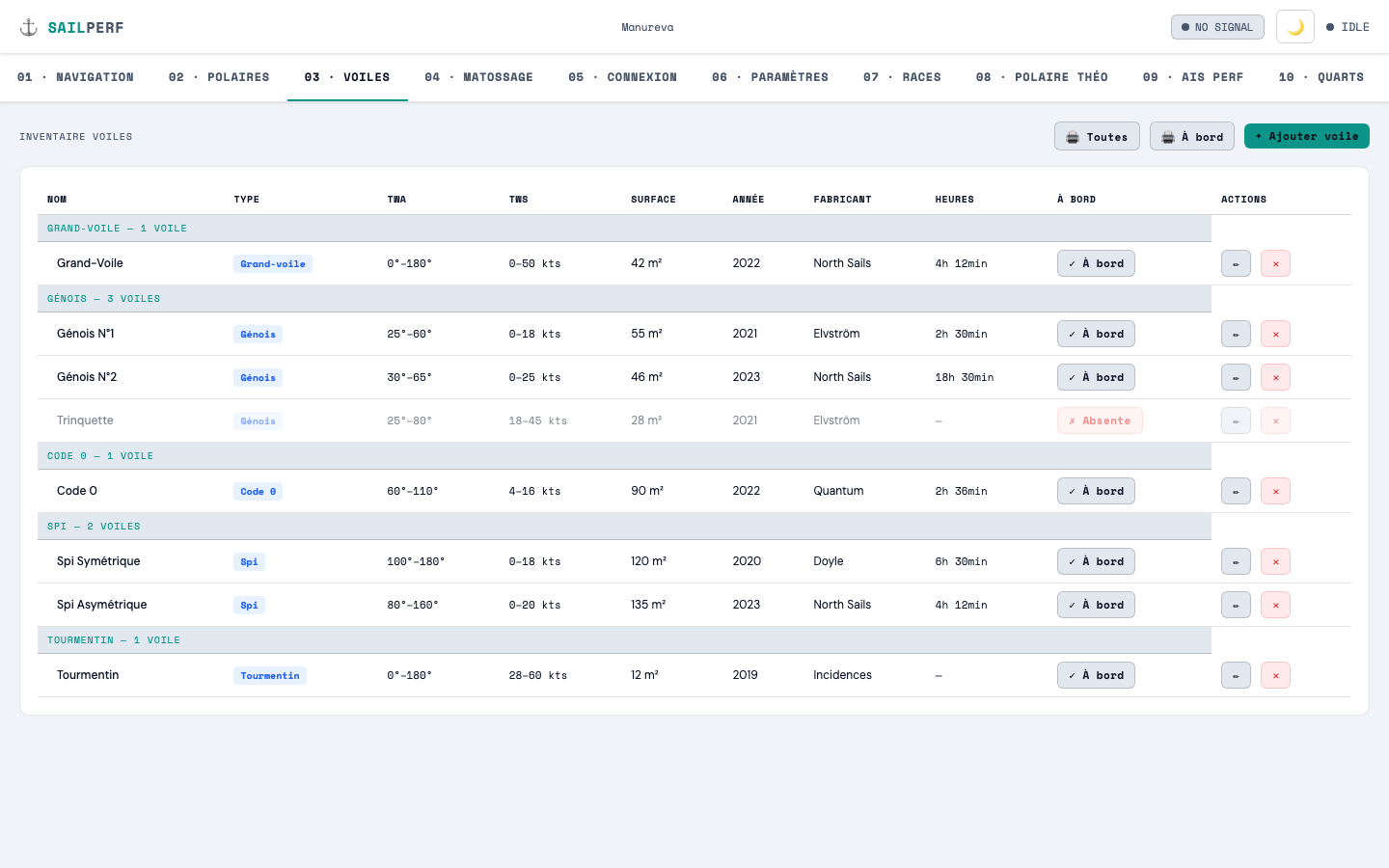Viewport: 1389px width, 868px height.
Task: Remove Spi Asymétrique using red x icon
Action: pos(1275,605)
